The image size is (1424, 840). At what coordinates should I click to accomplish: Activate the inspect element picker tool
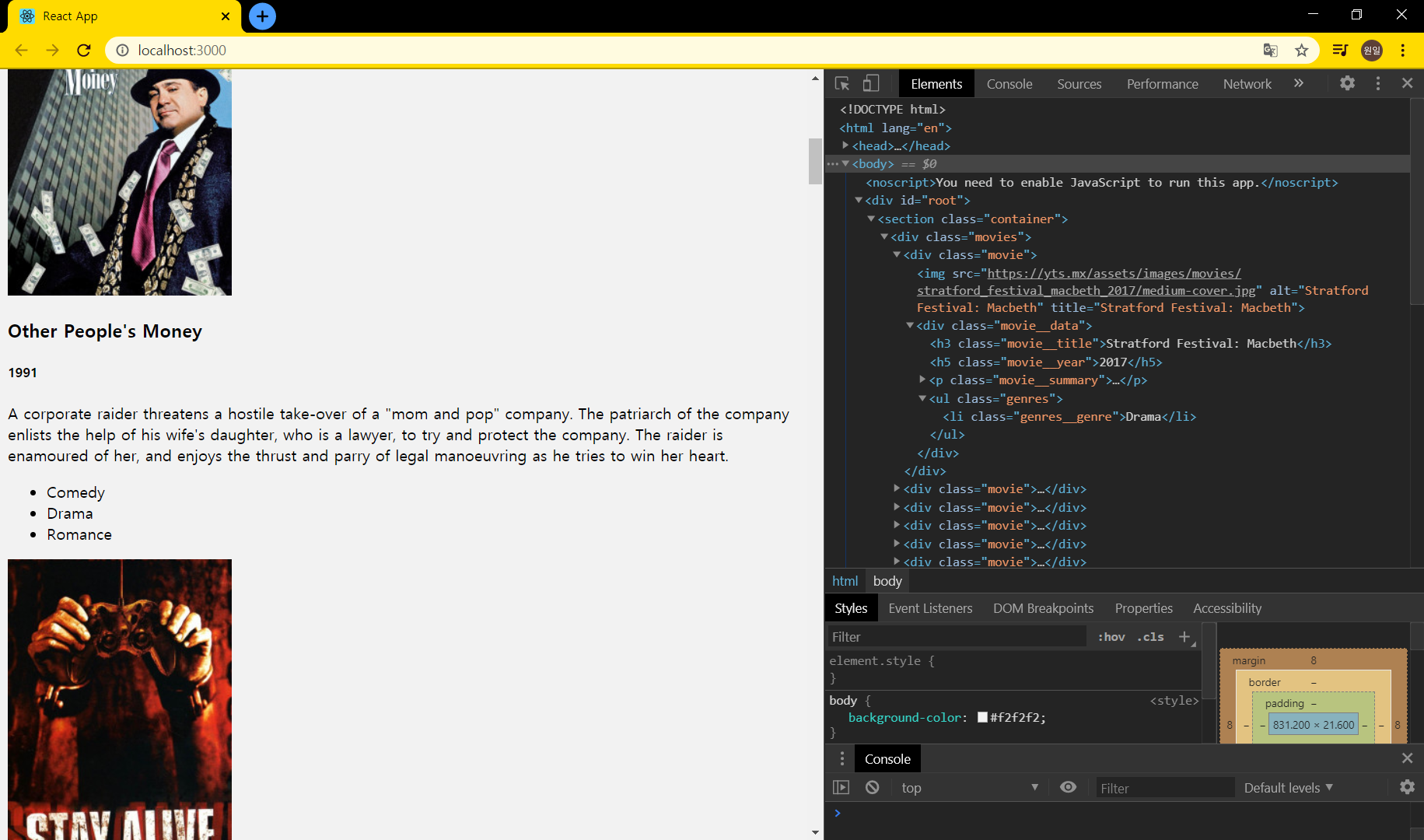(842, 83)
